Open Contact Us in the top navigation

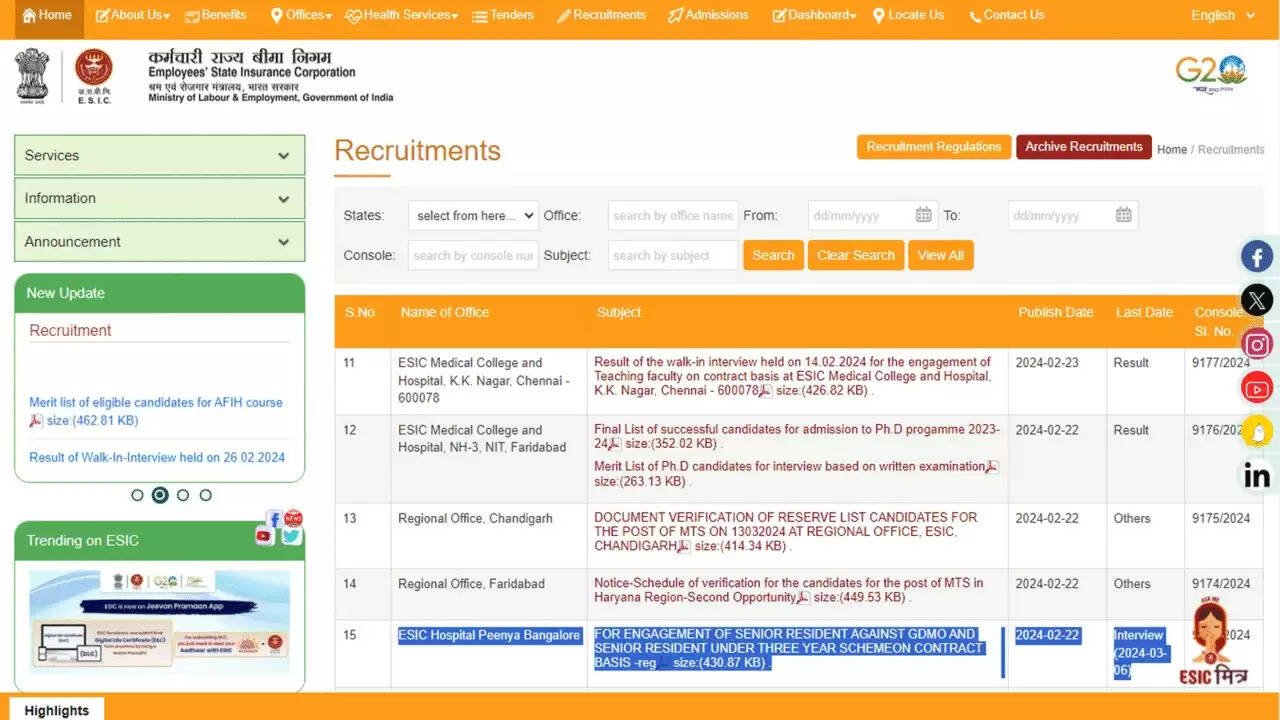click(x=1006, y=15)
